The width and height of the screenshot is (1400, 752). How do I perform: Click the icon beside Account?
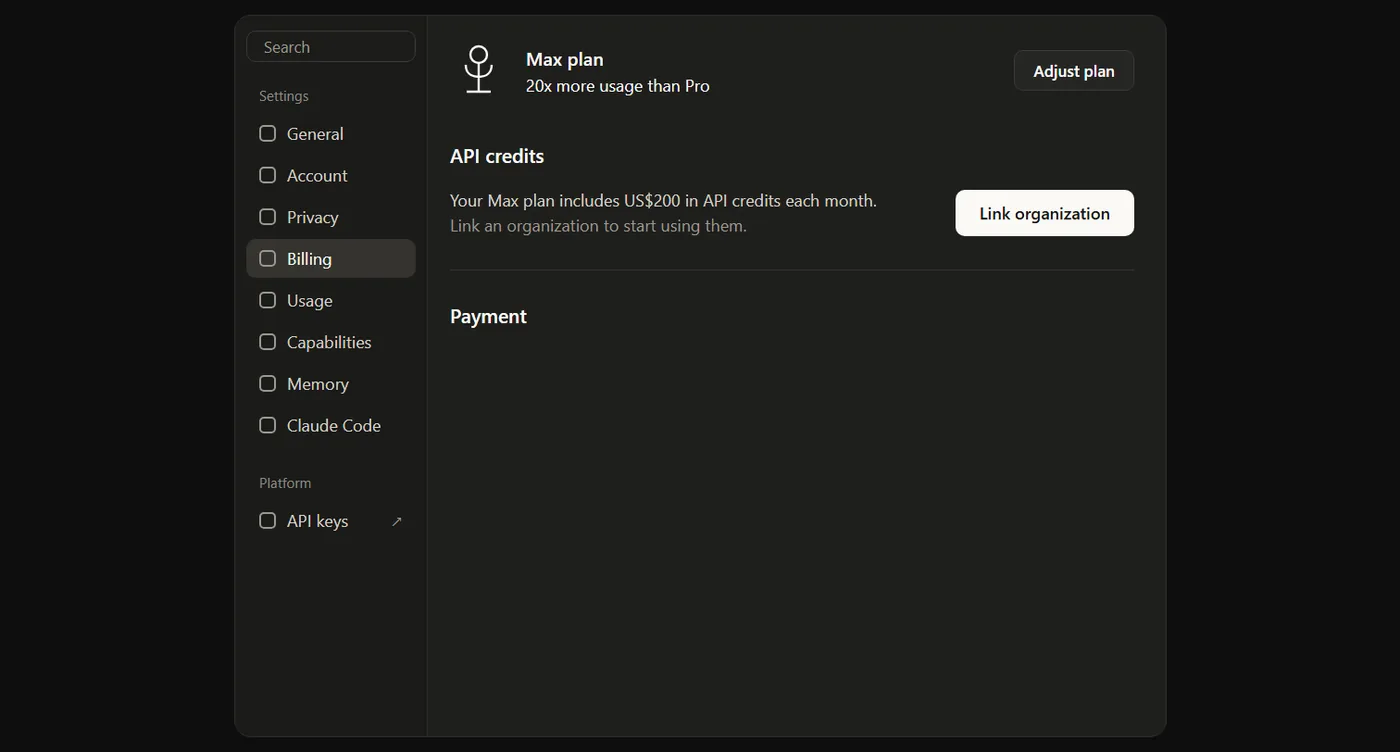click(267, 175)
